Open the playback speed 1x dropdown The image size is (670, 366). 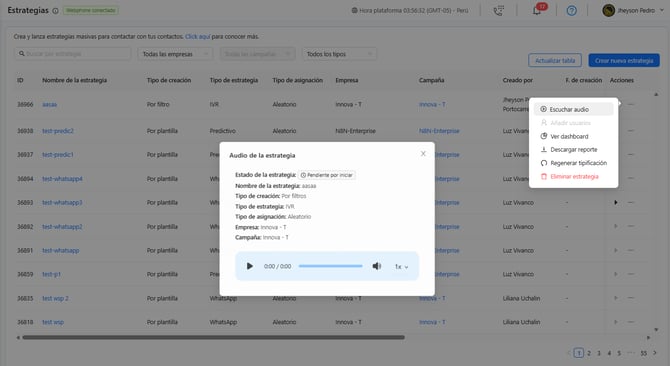pos(401,266)
